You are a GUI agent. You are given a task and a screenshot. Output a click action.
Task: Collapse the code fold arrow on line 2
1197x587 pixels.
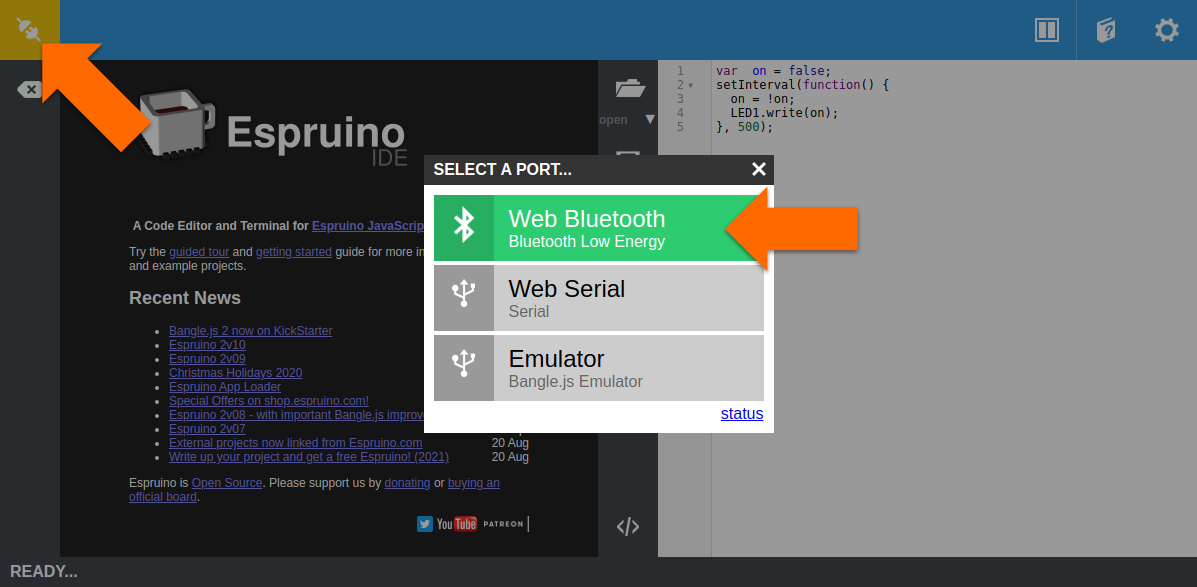pos(691,85)
